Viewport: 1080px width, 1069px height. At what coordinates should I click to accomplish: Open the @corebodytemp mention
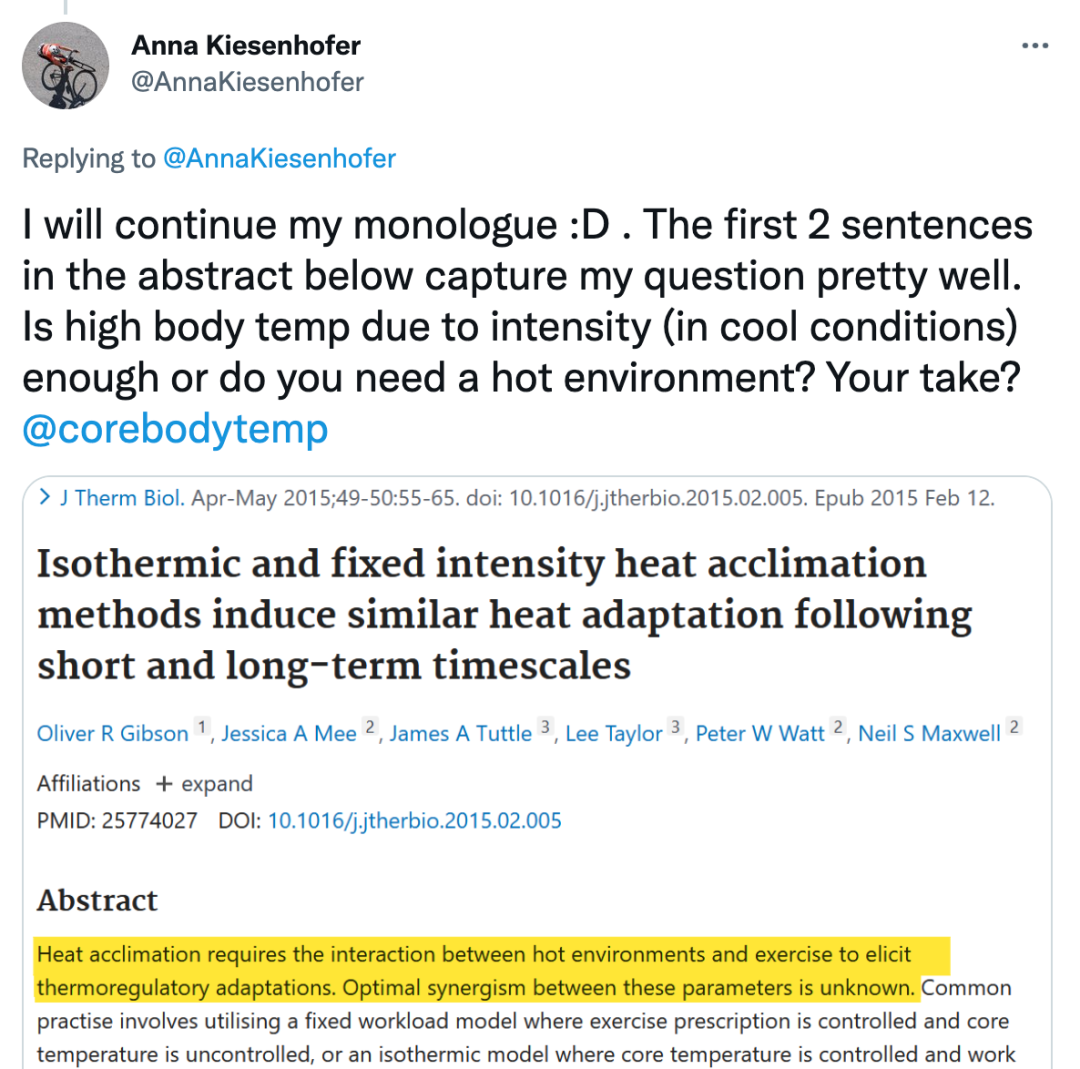175,428
